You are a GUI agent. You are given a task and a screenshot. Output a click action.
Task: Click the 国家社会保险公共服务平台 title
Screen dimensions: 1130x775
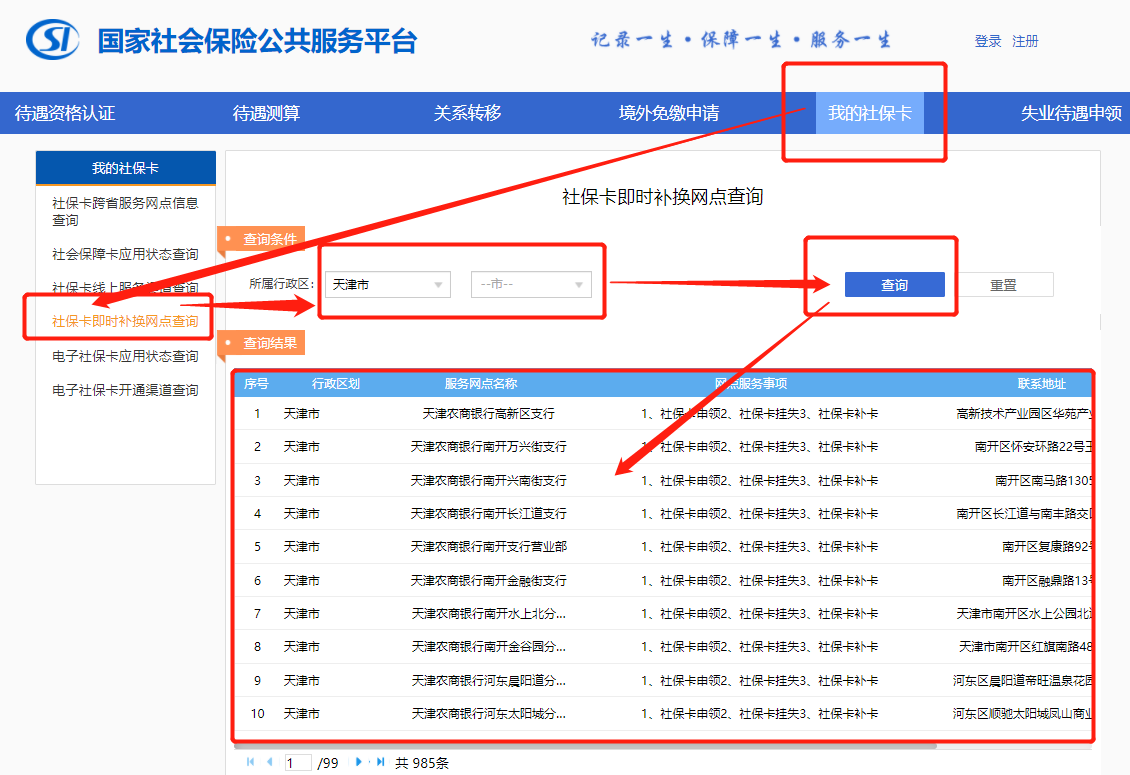257,41
